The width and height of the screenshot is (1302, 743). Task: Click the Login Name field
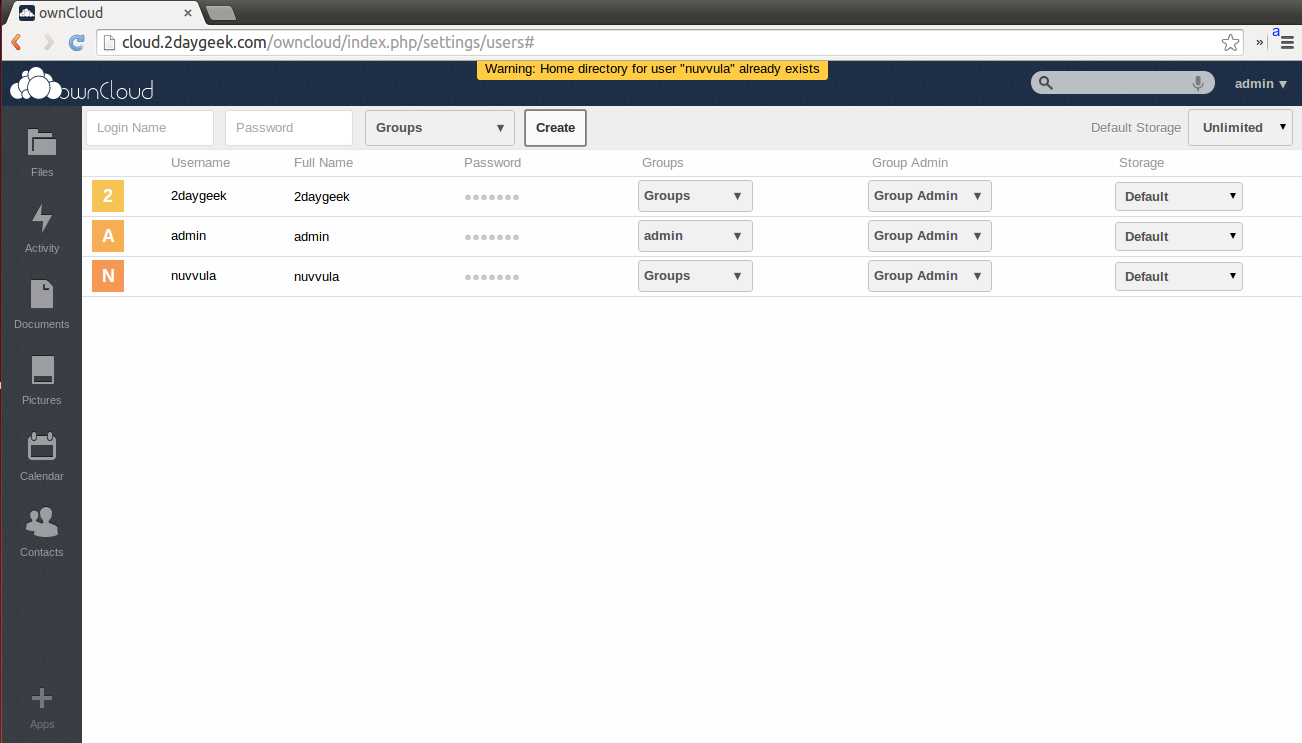click(150, 128)
